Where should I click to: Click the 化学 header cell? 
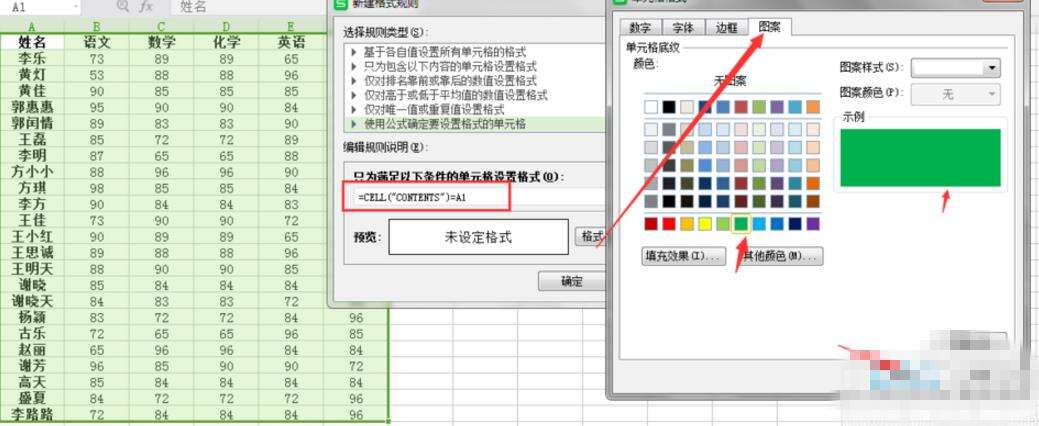pyautogui.click(x=227, y=42)
